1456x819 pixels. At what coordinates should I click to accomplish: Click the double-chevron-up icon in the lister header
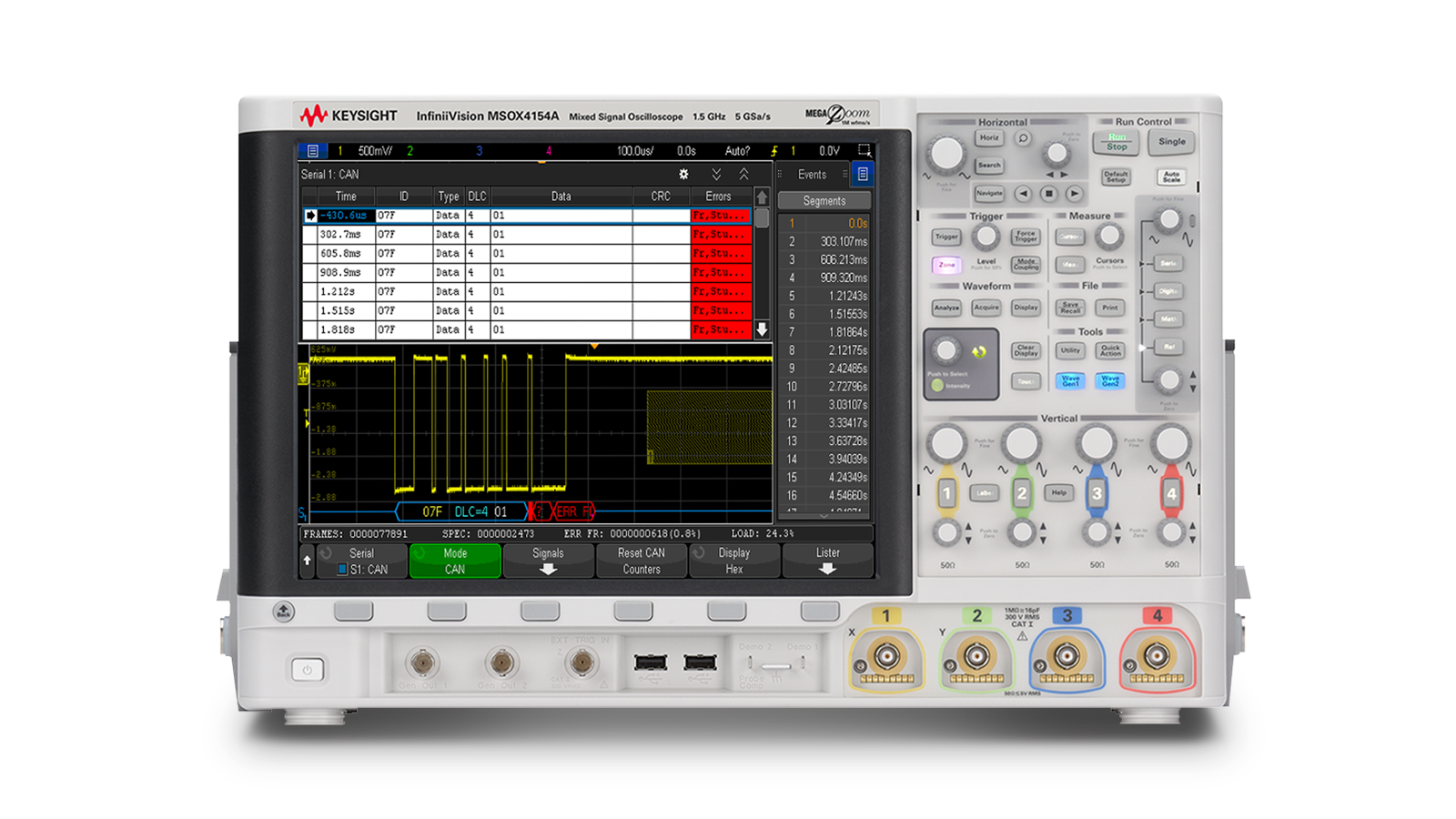(743, 174)
